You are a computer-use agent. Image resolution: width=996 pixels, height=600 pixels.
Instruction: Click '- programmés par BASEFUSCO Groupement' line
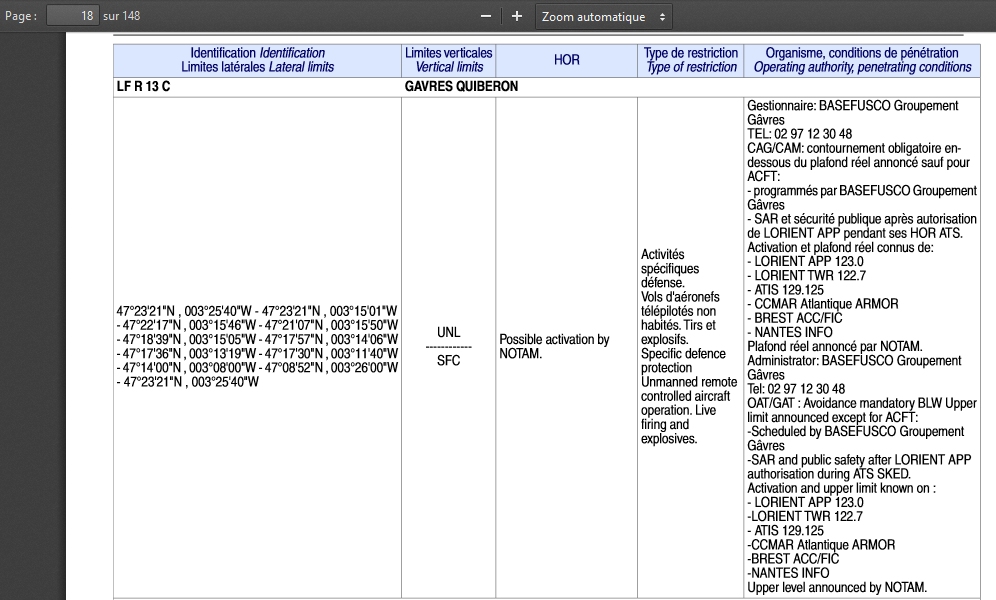pos(862,190)
